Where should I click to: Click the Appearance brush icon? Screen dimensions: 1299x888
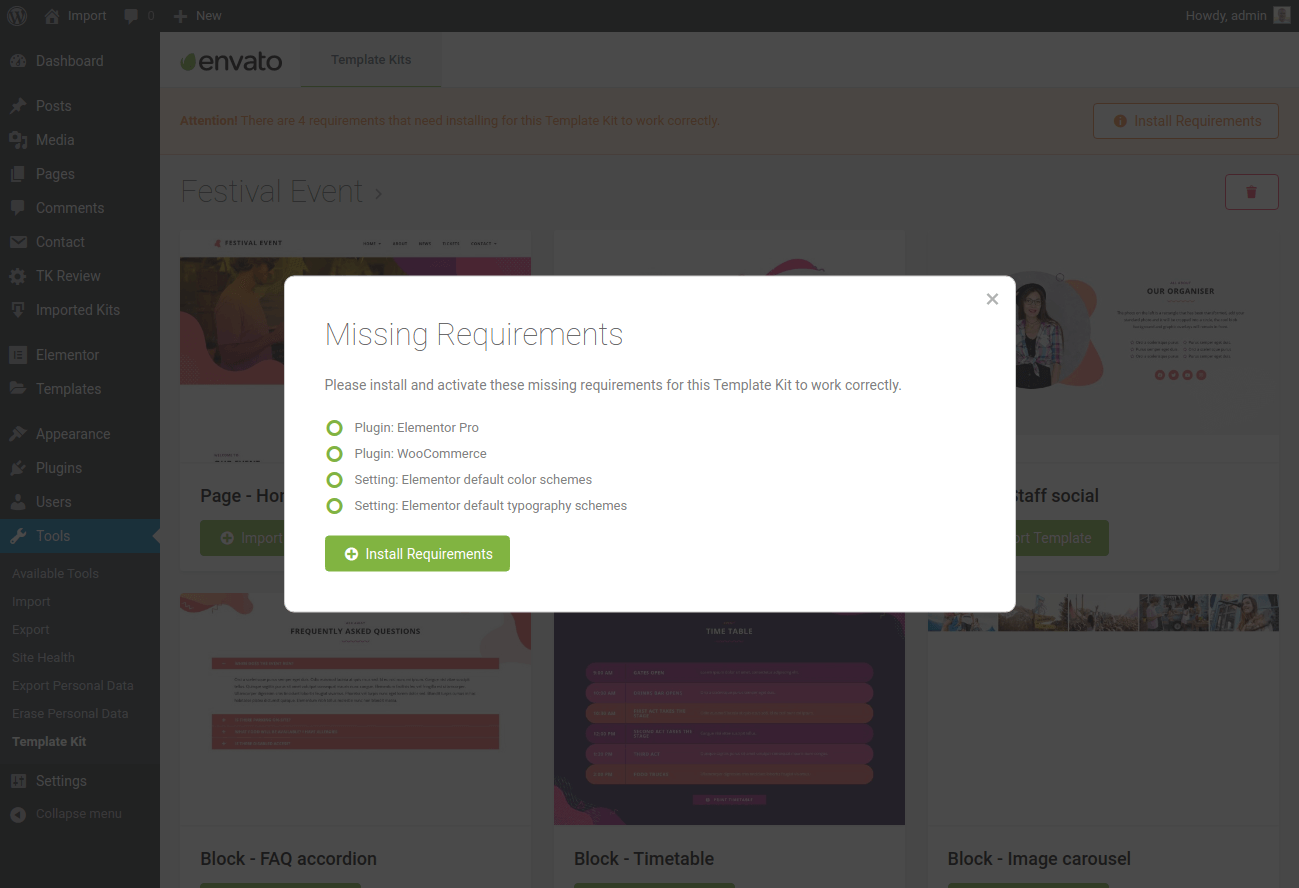18,434
